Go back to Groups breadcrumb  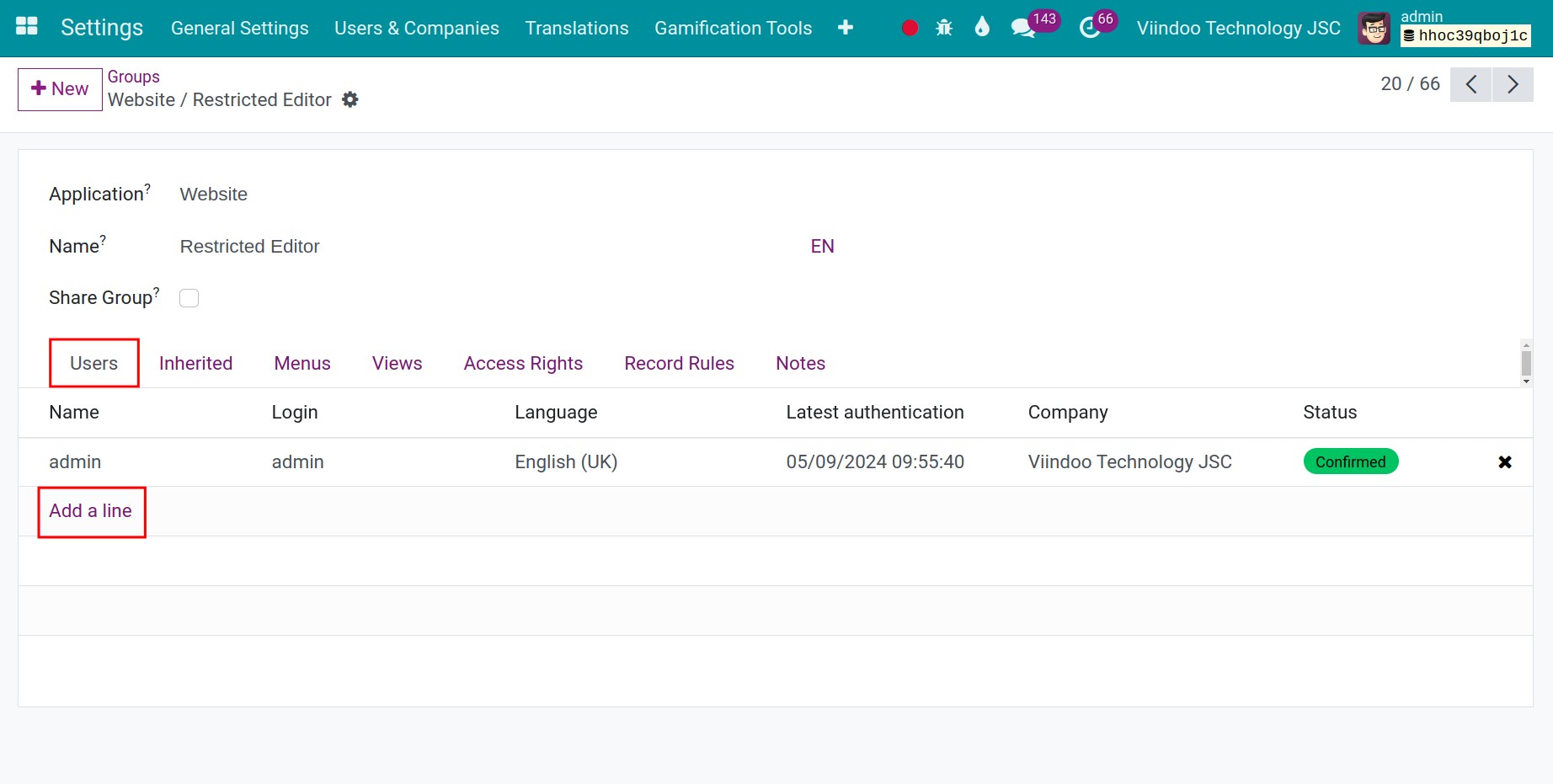point(134,77)
